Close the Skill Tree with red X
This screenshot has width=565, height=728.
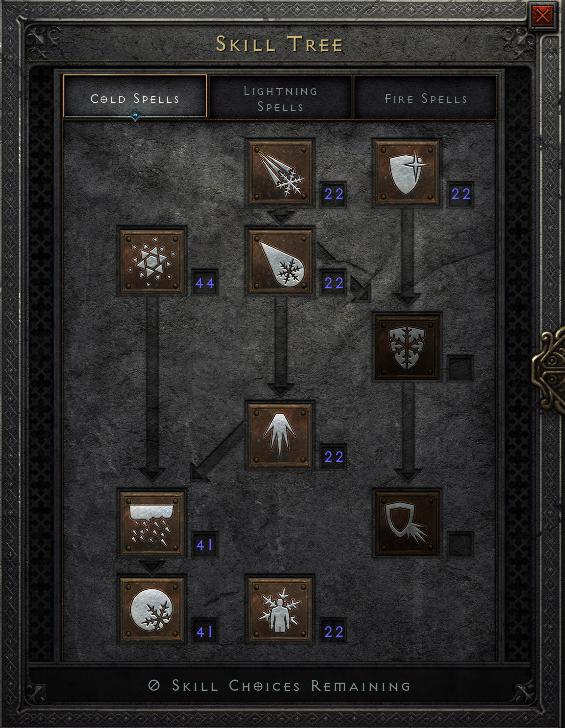(x=542, y=16)
